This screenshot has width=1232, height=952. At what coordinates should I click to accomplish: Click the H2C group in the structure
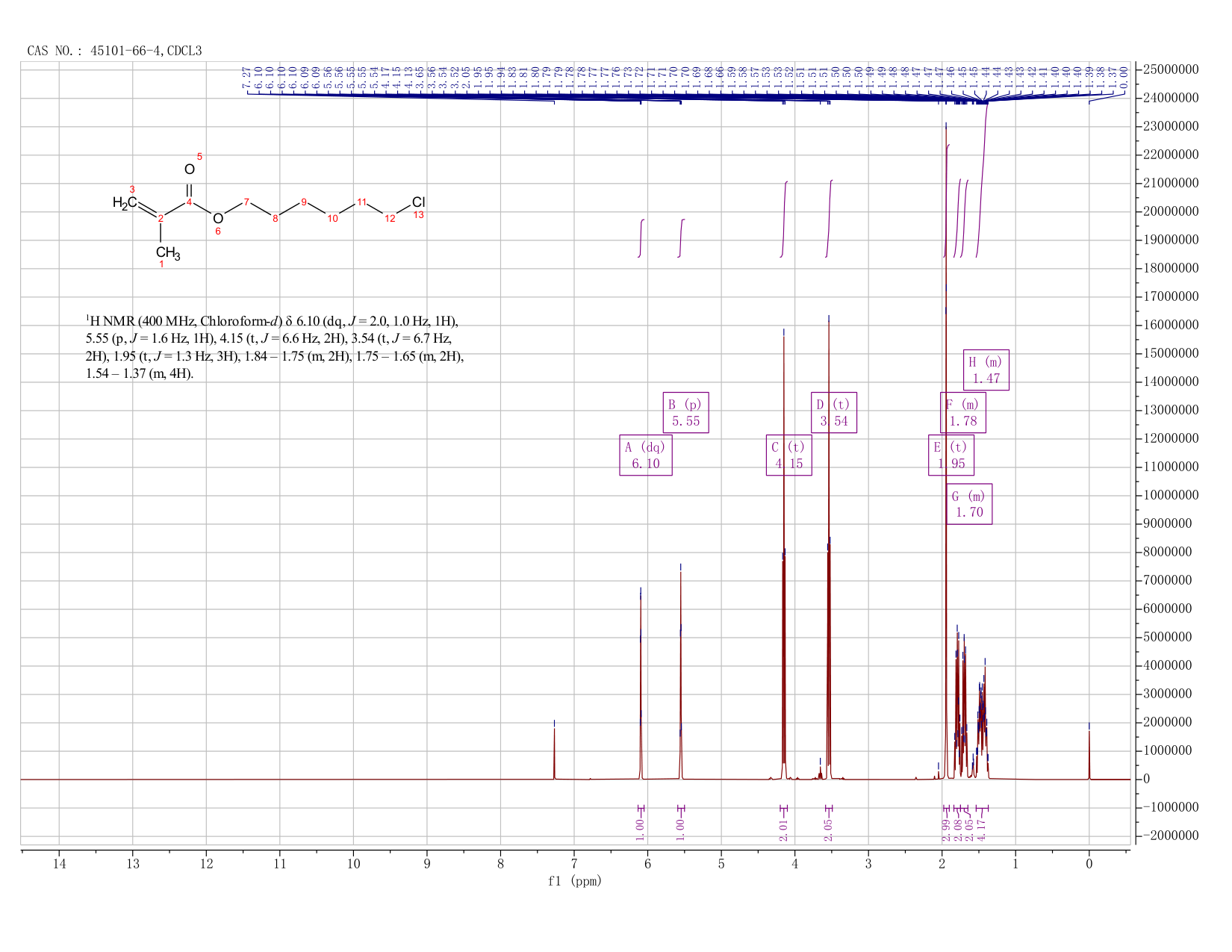coord(124,202)
